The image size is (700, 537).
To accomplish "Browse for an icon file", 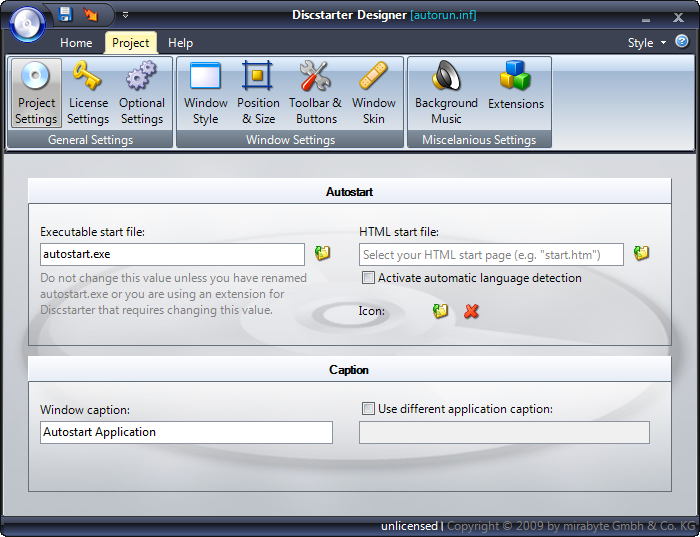I will [440, 311].
